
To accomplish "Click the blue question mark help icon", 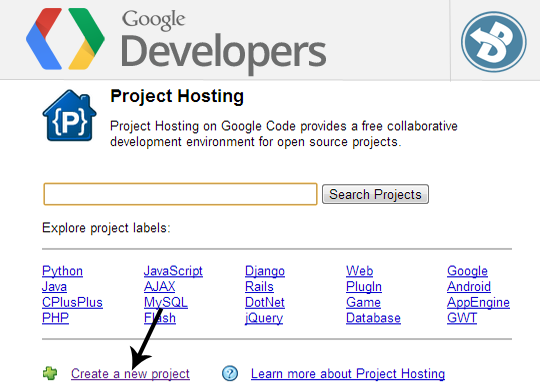I will tap(230, 374).
